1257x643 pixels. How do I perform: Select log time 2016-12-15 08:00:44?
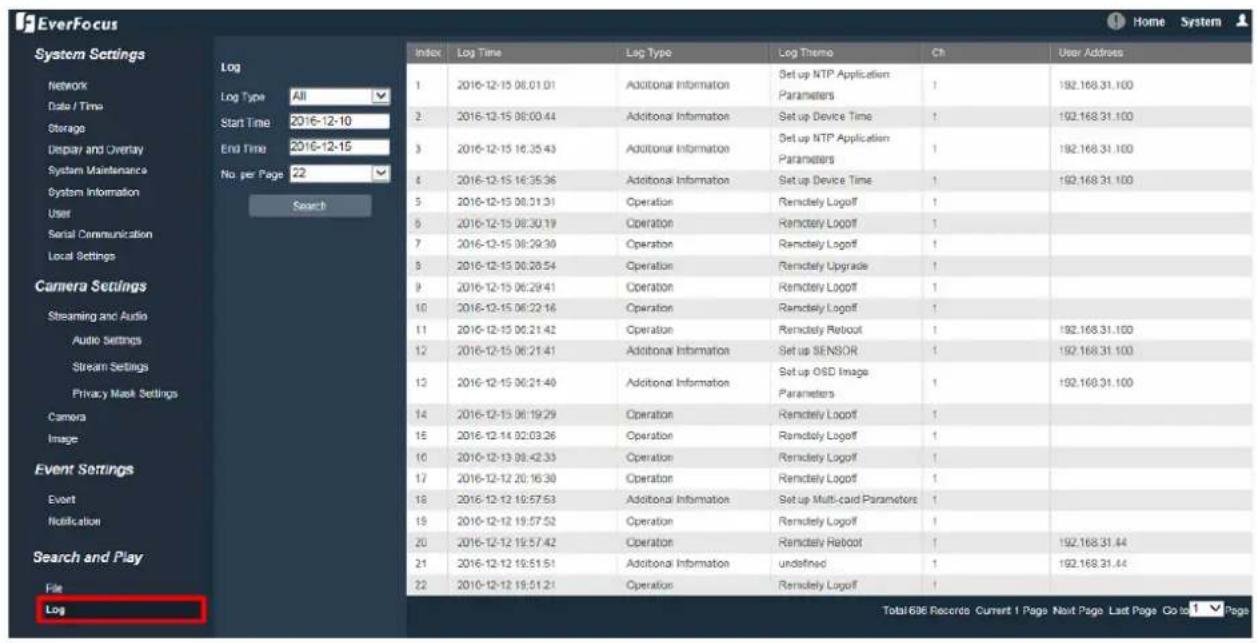(506, 116)
